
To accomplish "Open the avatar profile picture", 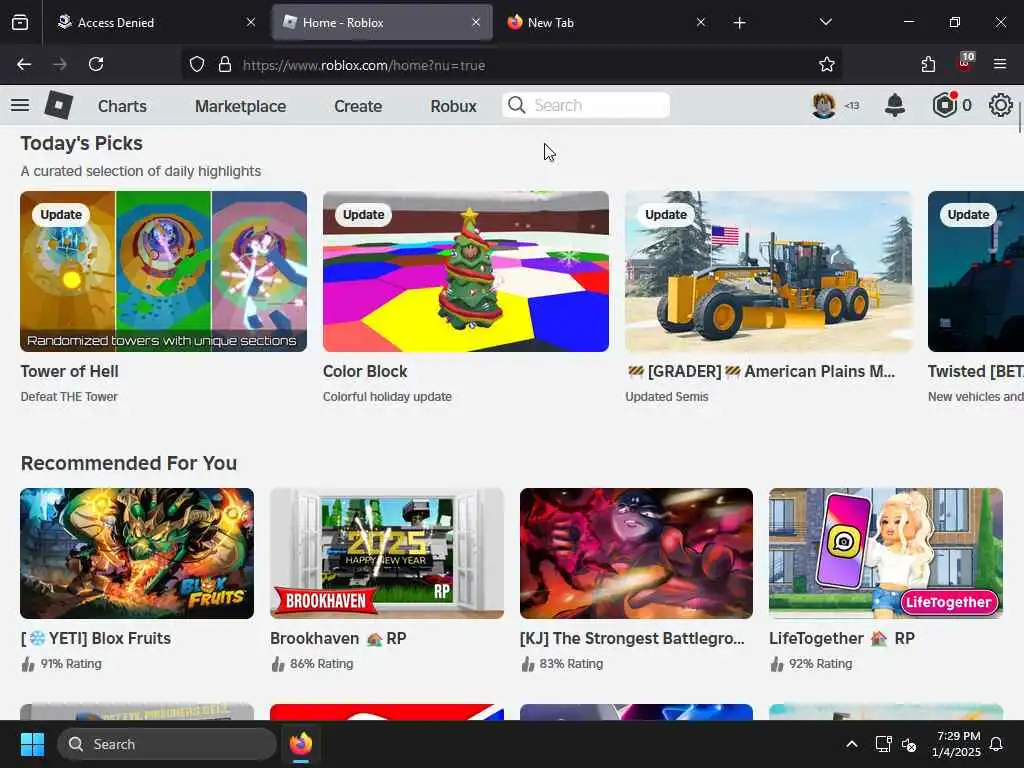I will pos(824,105).
